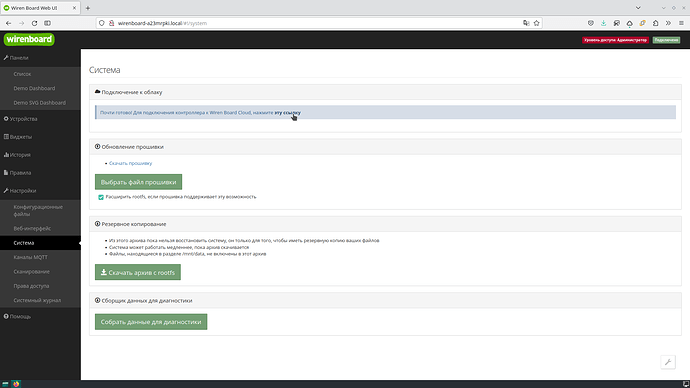
Task: Click the green connection status badge
Action: click(666, 40)
